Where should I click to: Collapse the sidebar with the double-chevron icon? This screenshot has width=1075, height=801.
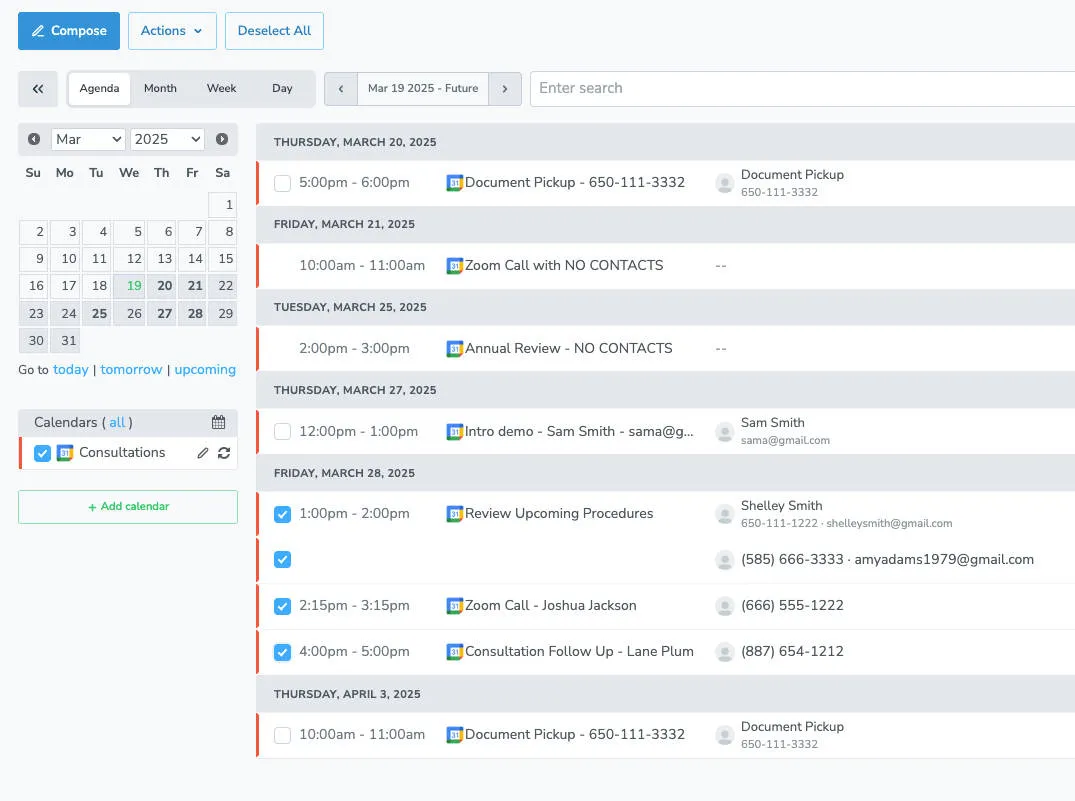click(37, 89)
